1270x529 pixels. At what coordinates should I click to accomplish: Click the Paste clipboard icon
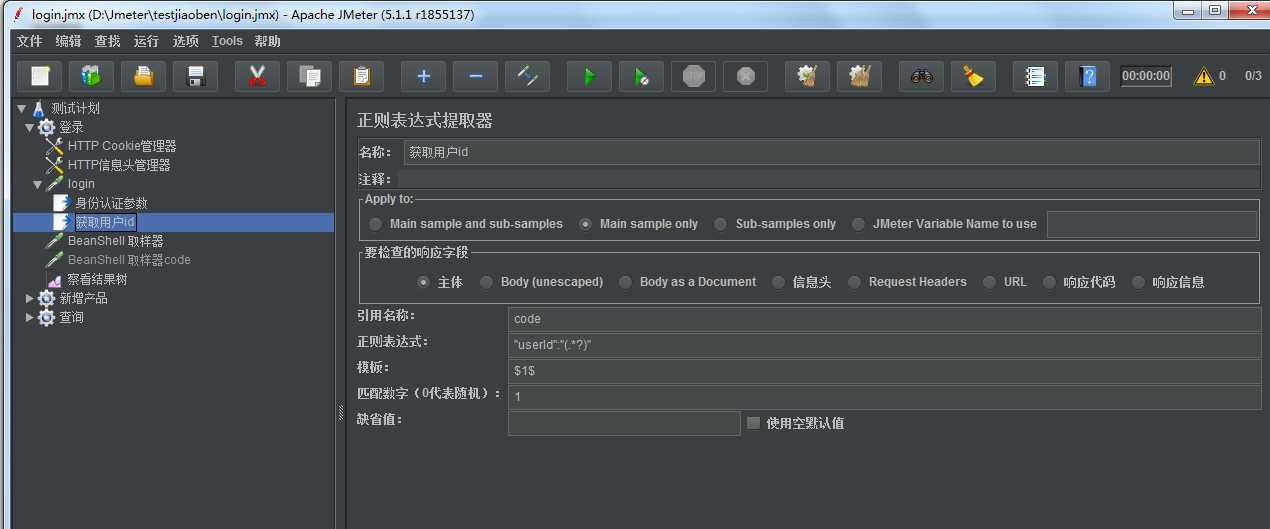tap(361, 76)
